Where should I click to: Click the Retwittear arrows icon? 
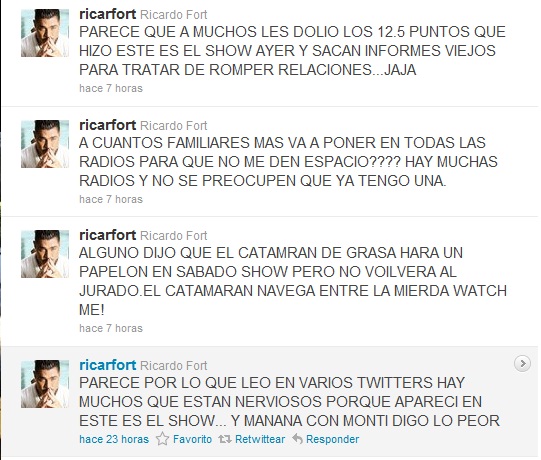tap(225, 439)
